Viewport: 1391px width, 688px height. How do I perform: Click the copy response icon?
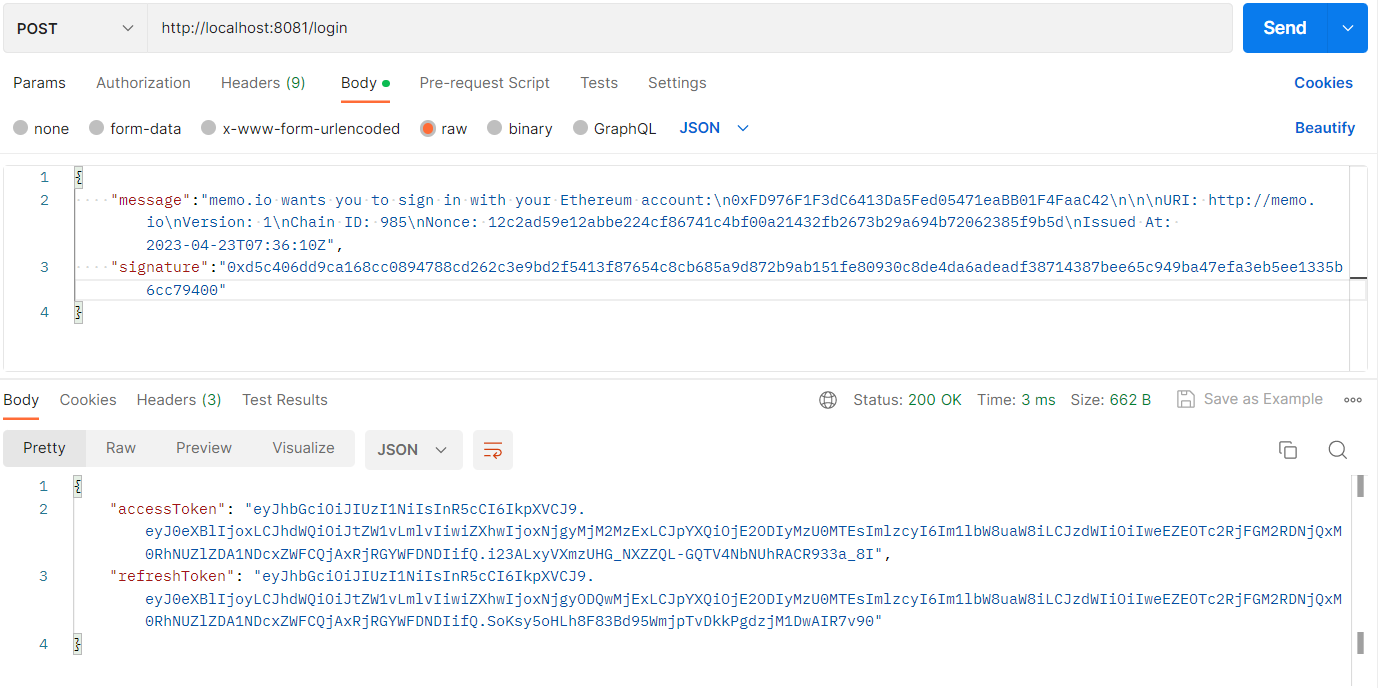(1288, 450)
